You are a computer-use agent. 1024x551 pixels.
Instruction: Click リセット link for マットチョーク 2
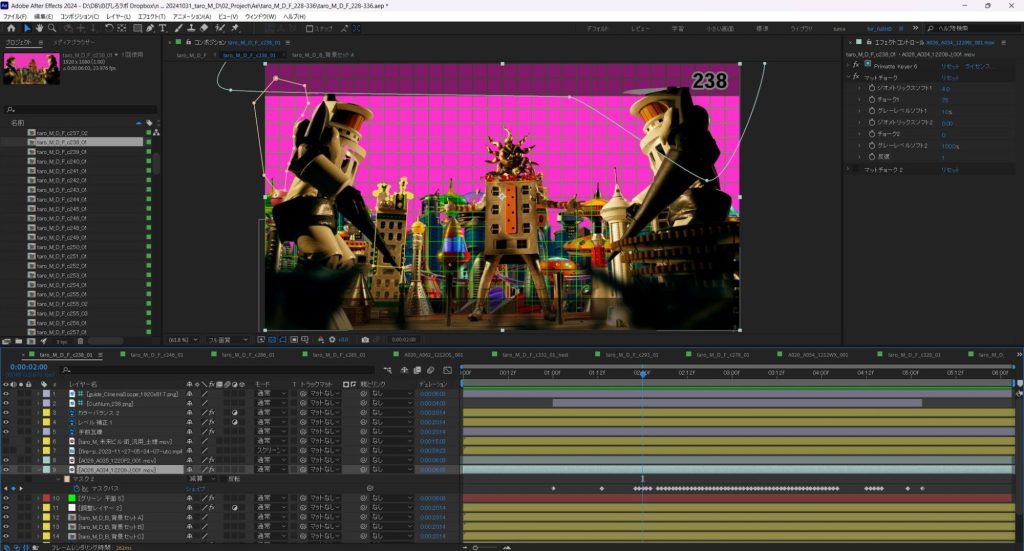click(950, 170)
